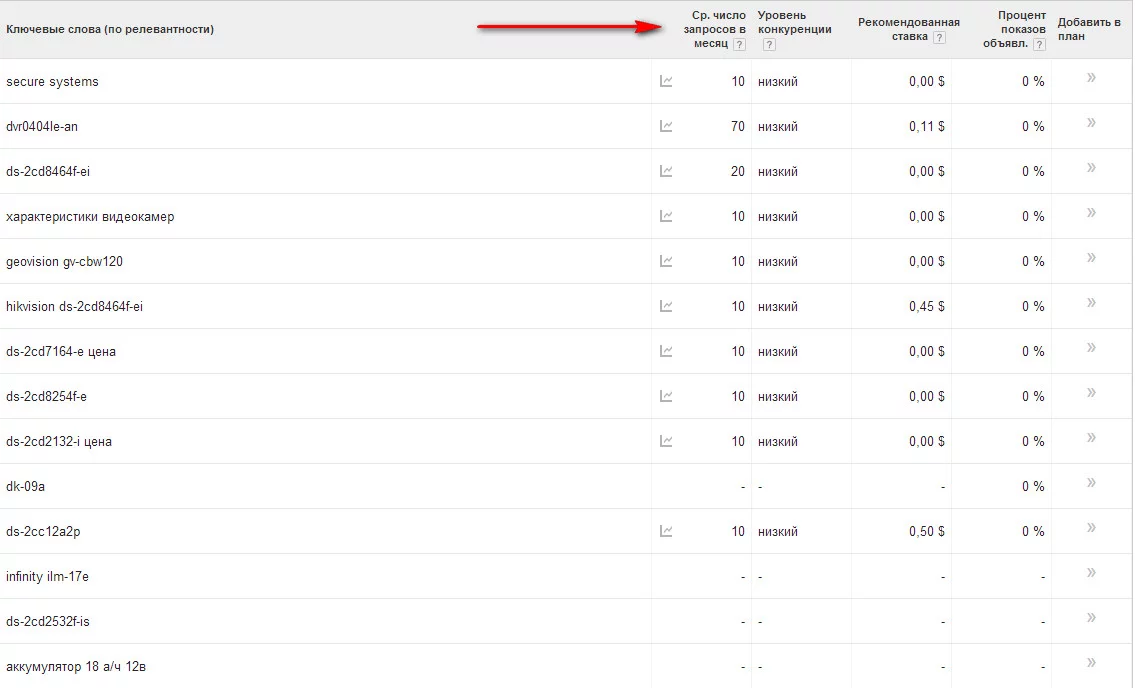Click suggested bid 0,50 $

[x=927, y=532]
